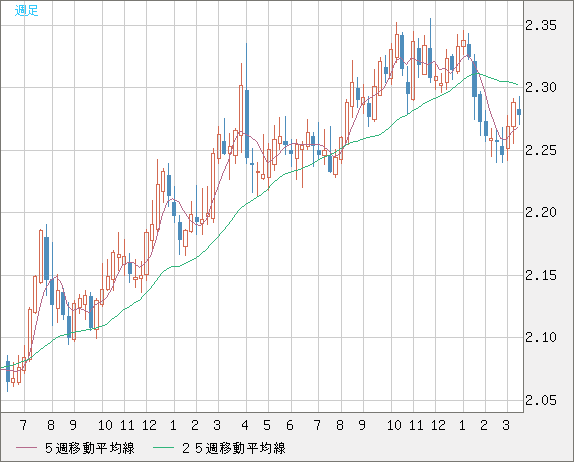Click the purple 5-week average legend line
Screen dimensions: 574x462
click(26, 448)
